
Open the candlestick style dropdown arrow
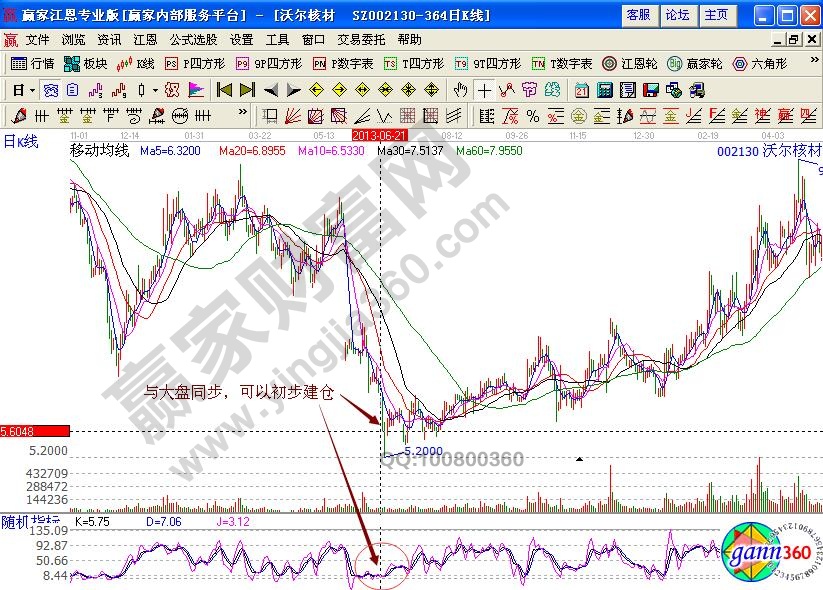[155, 89]
